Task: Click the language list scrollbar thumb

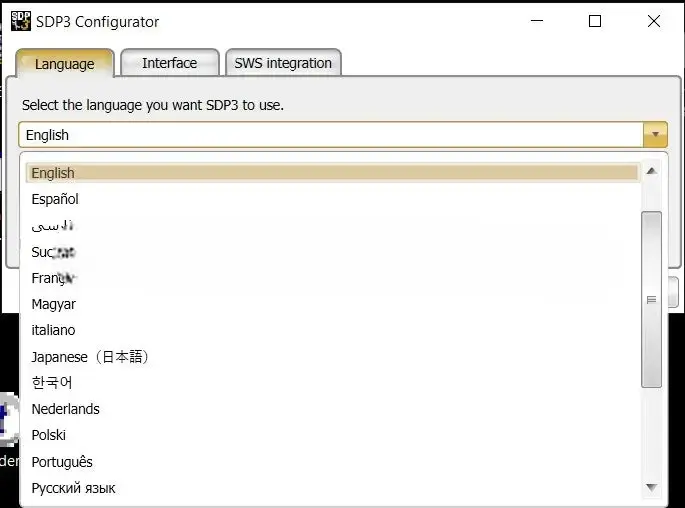Action: 651,299
